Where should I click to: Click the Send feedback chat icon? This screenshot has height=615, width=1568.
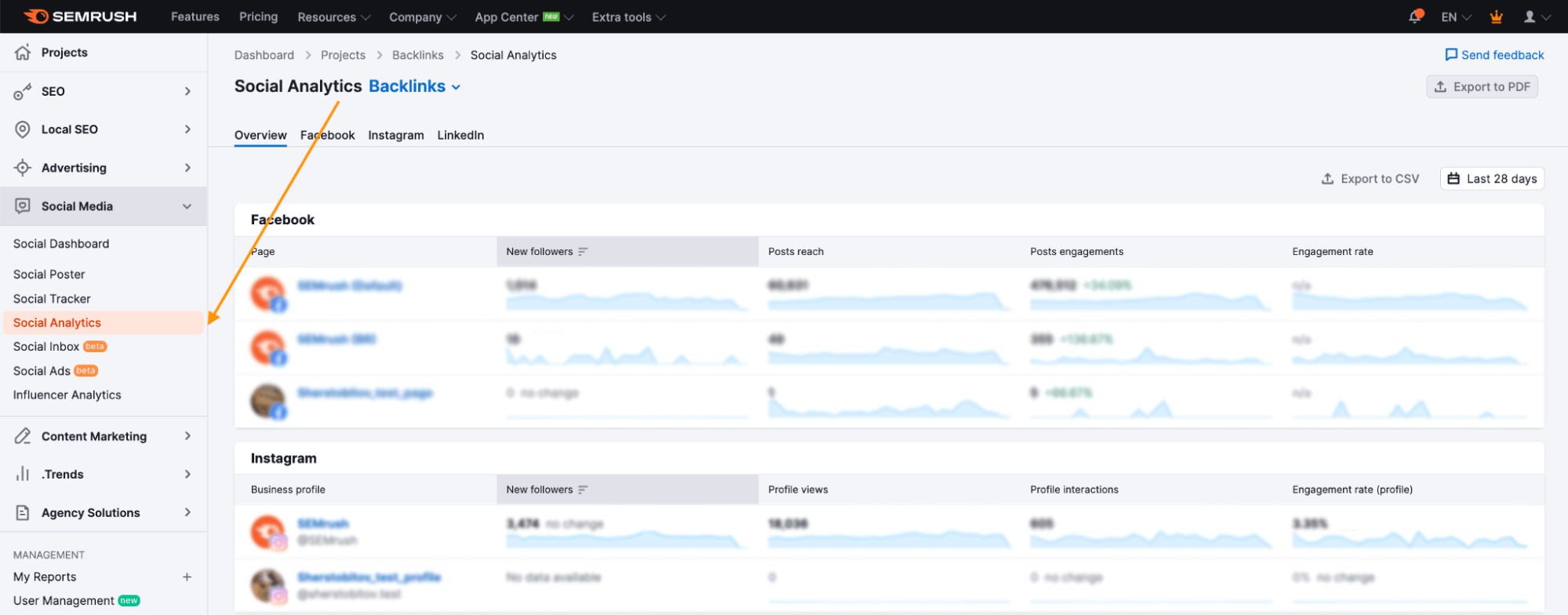point(1451,55)
